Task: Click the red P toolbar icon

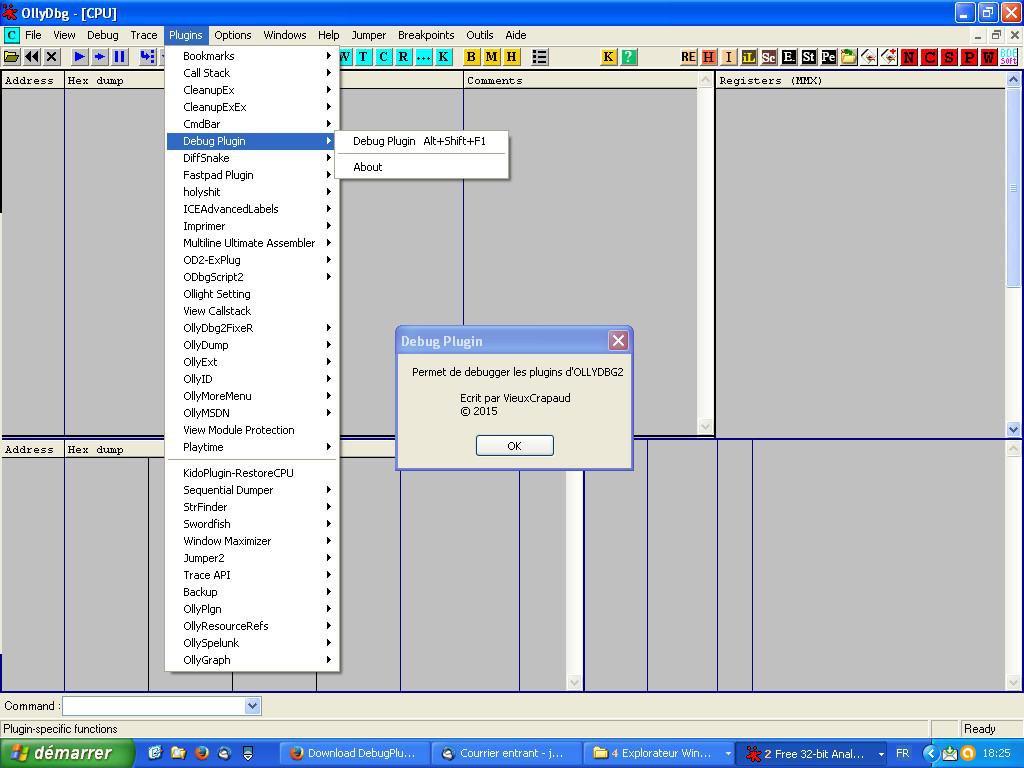Action: 968,57
